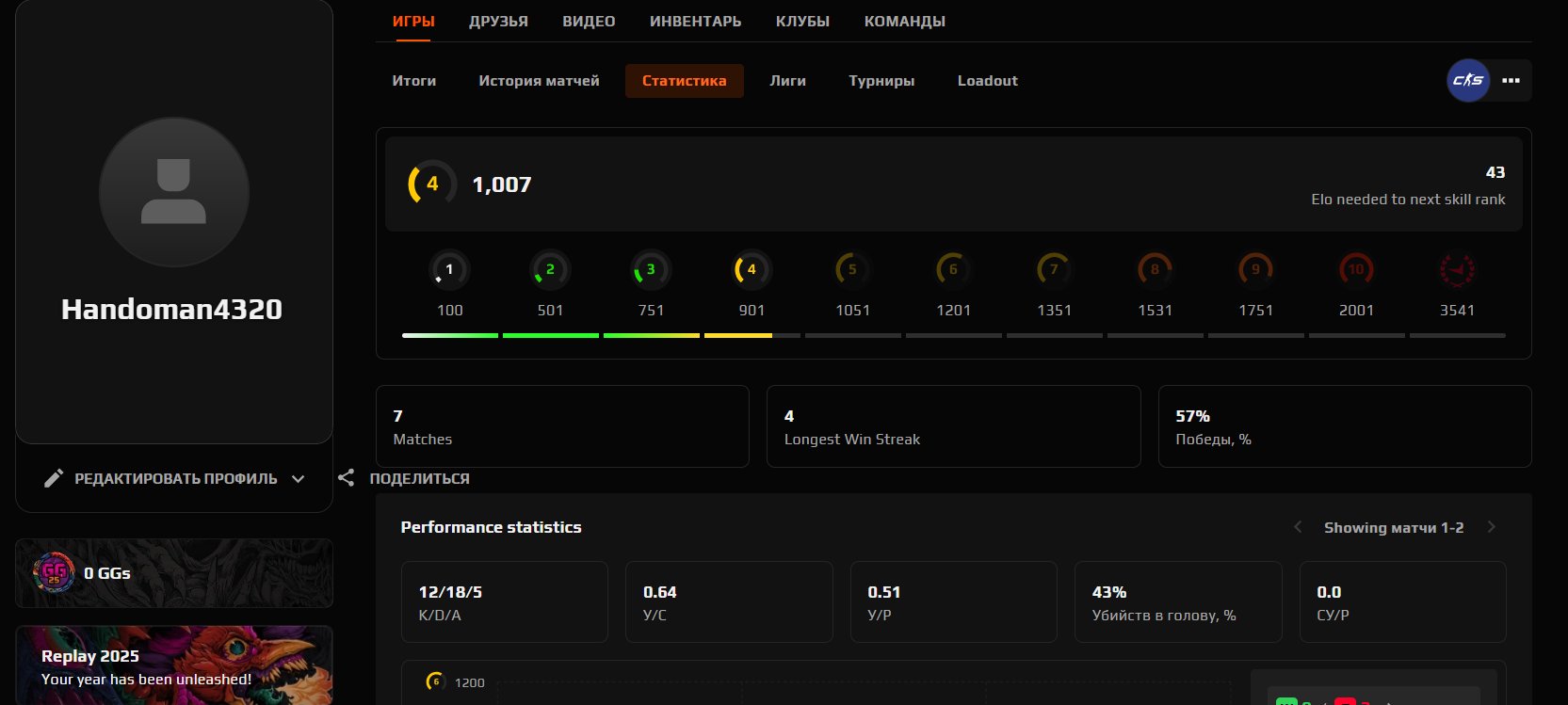The image size is (1568, 705).
Task: Click the 0.0 СУ/Р stat card
Action: [1403, 602]
